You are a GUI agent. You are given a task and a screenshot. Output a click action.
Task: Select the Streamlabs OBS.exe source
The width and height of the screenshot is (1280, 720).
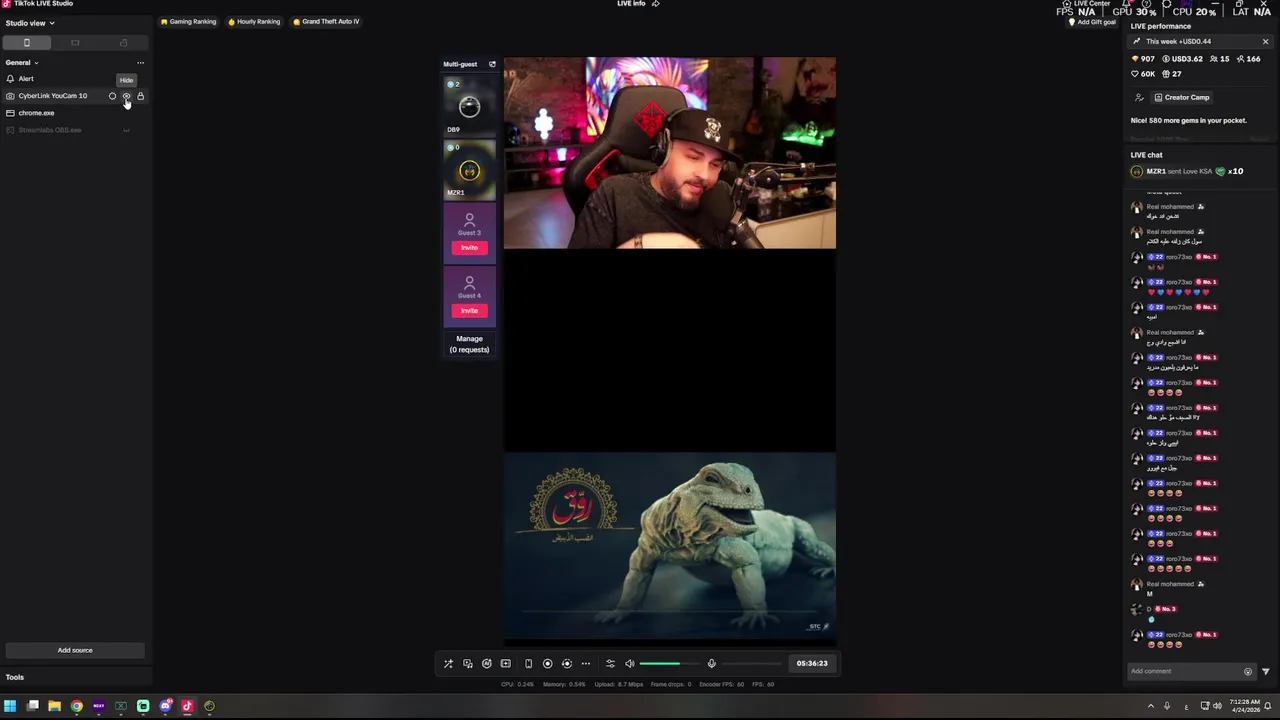[50, 130]
